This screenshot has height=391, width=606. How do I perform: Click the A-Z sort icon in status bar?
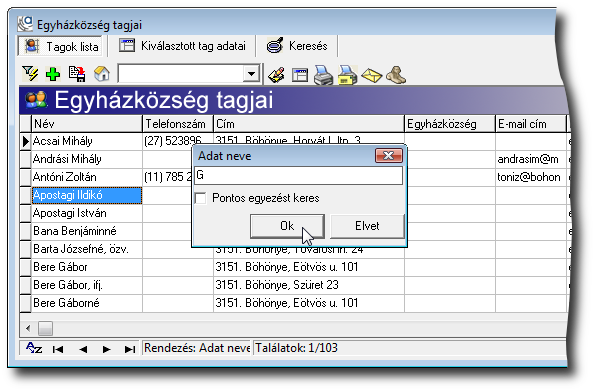(x=34, y=348)
